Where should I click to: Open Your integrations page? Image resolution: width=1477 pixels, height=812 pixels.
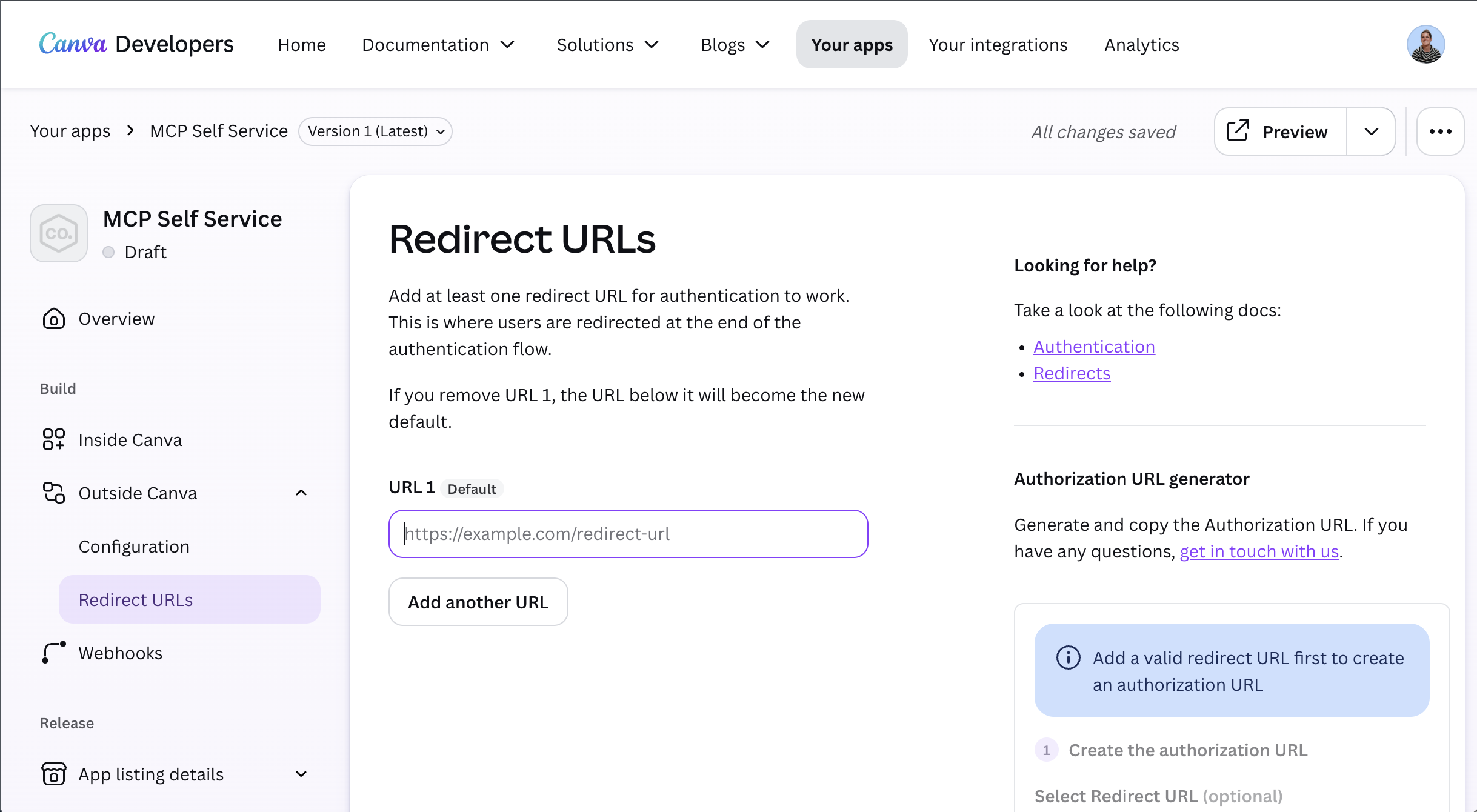pyautogui.click(x=998, y=45)
